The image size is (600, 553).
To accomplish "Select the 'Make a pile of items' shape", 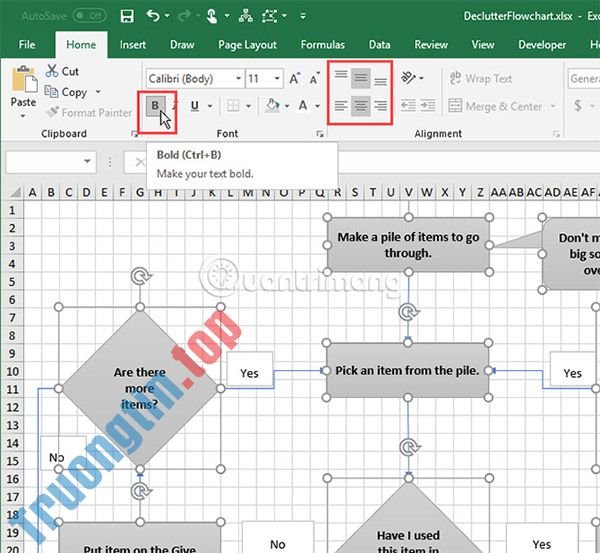I will tap(408, 245).
